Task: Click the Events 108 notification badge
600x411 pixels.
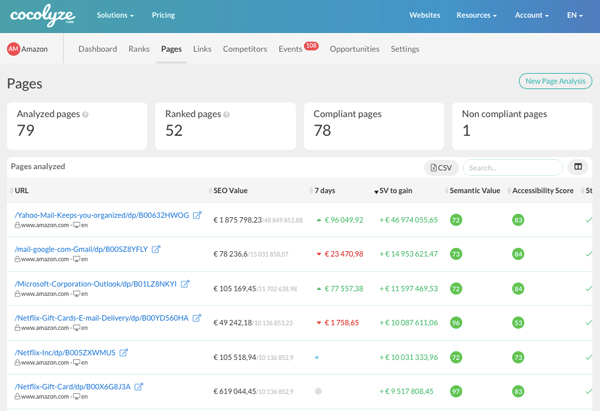Action: coord(311,46)
